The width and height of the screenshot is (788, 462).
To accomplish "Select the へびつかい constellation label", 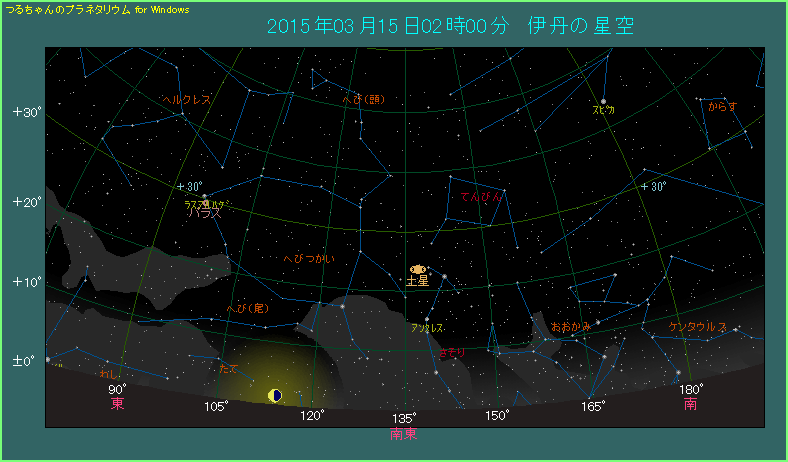I will point(309,259).
